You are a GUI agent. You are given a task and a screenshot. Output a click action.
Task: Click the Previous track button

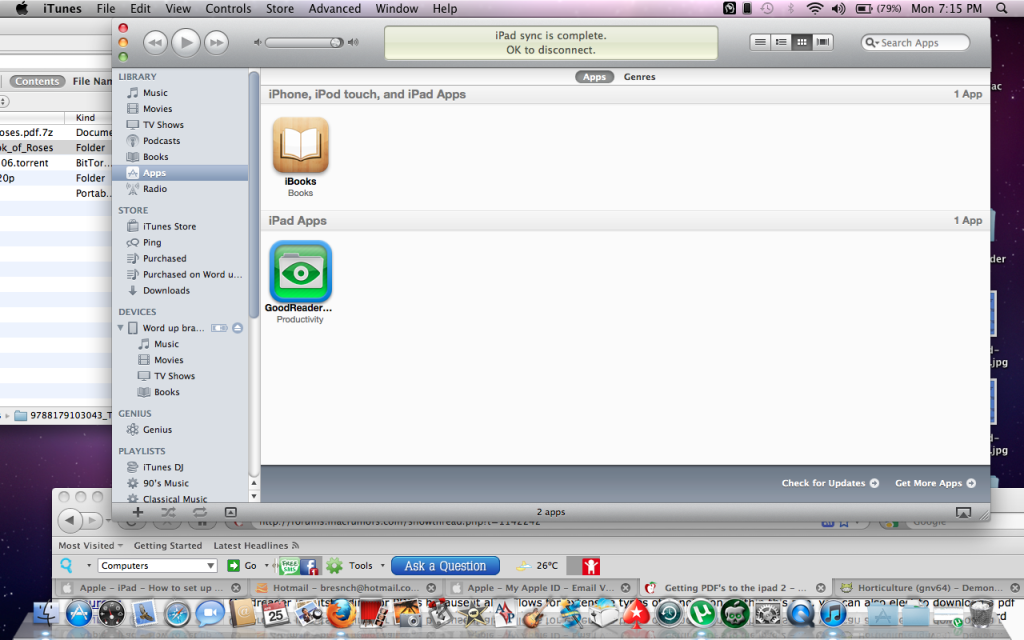(x=155, y=42)
